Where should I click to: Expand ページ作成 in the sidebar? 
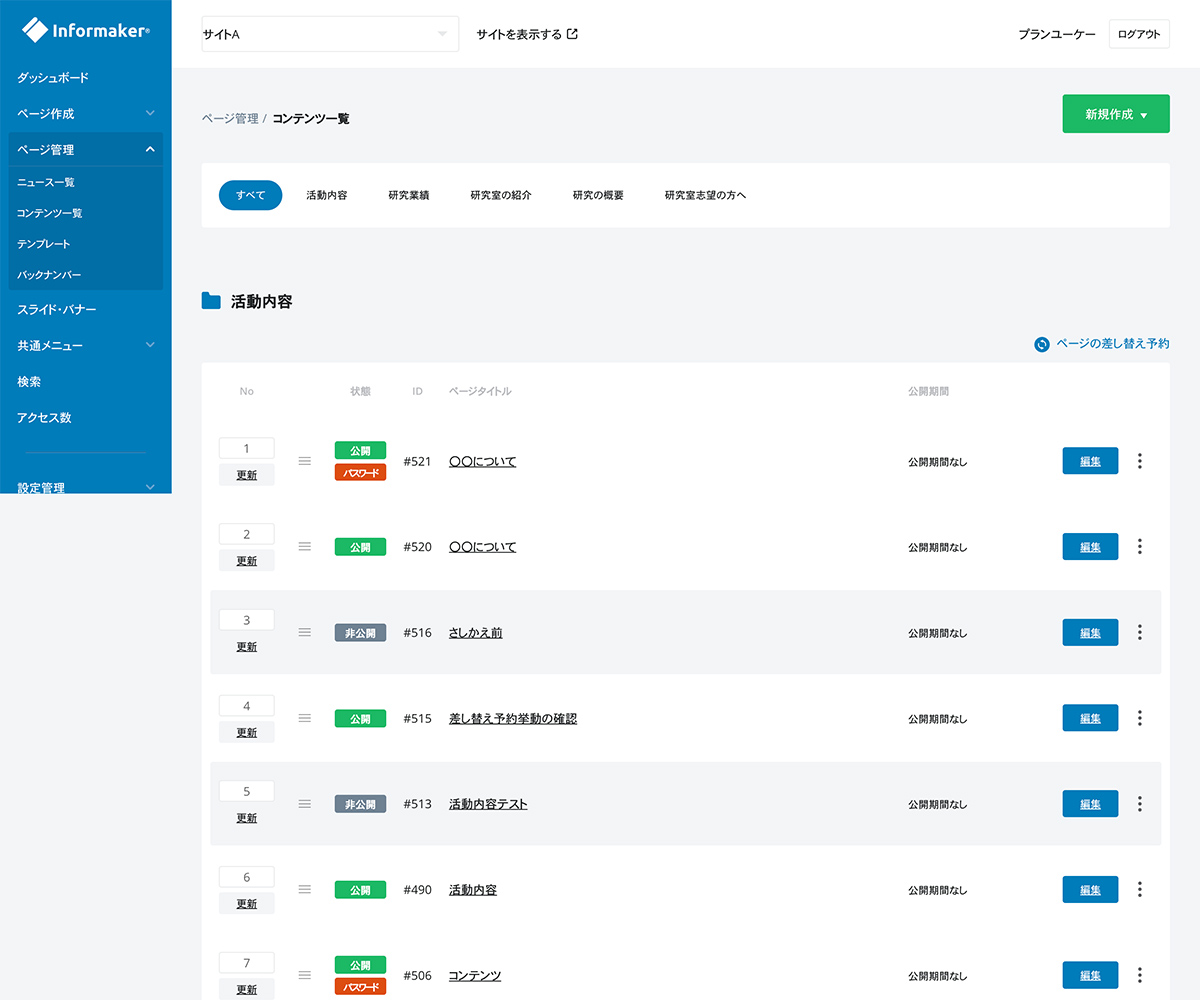(x=85, y=114)
